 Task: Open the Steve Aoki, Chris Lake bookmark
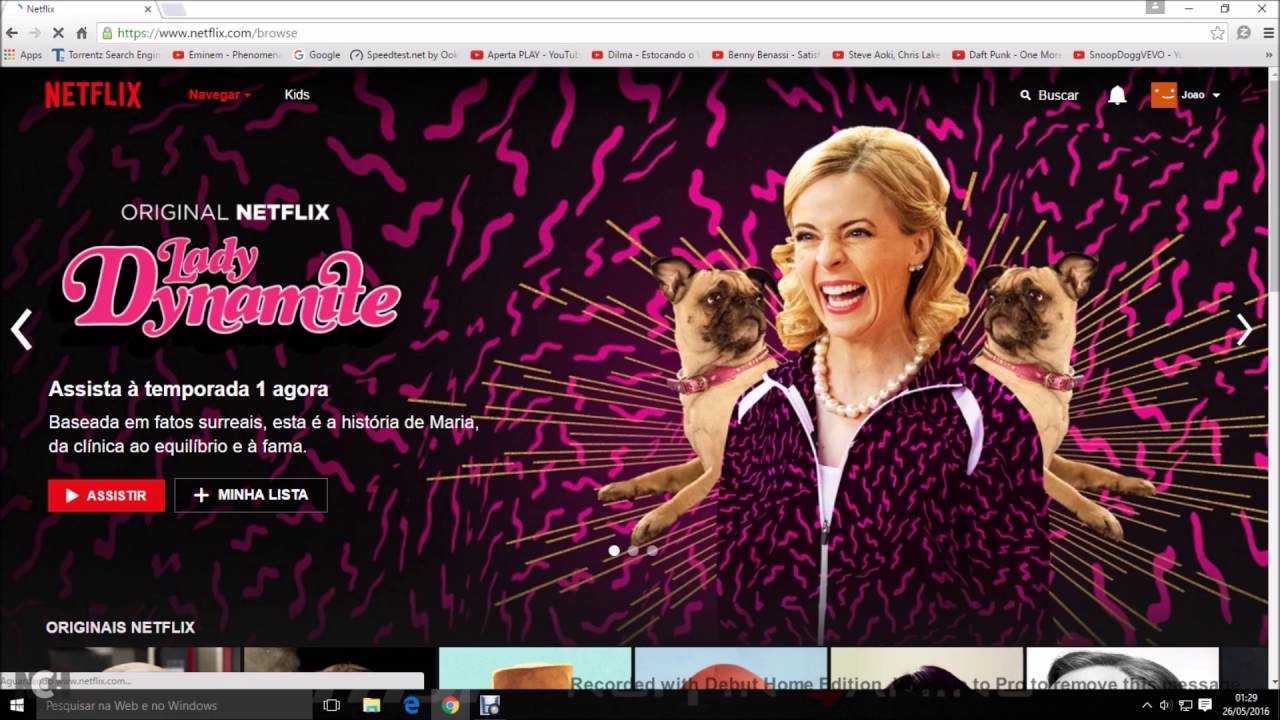(x=887, y=55)
